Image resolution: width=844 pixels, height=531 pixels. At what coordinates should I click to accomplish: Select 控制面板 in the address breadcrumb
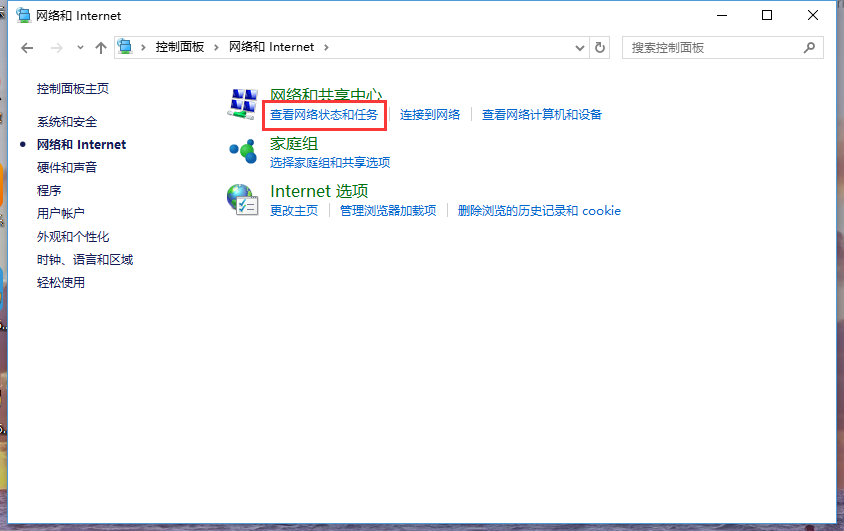click(180, 47)
